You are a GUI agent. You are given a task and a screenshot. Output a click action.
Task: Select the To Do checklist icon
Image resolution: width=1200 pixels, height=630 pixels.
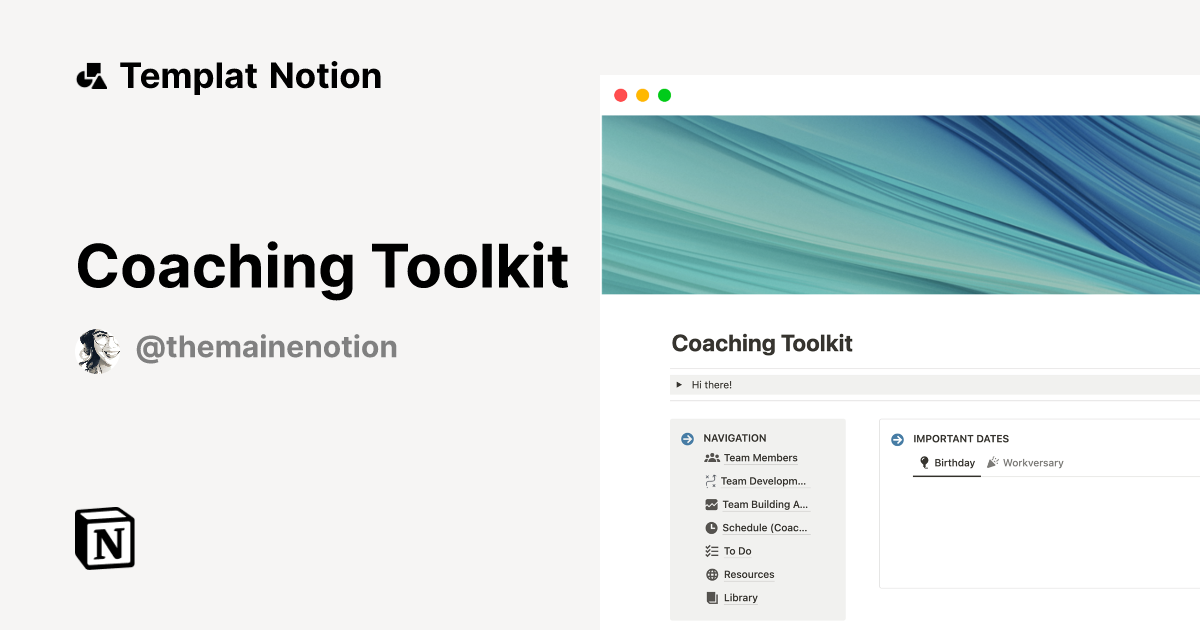(711, 551)
